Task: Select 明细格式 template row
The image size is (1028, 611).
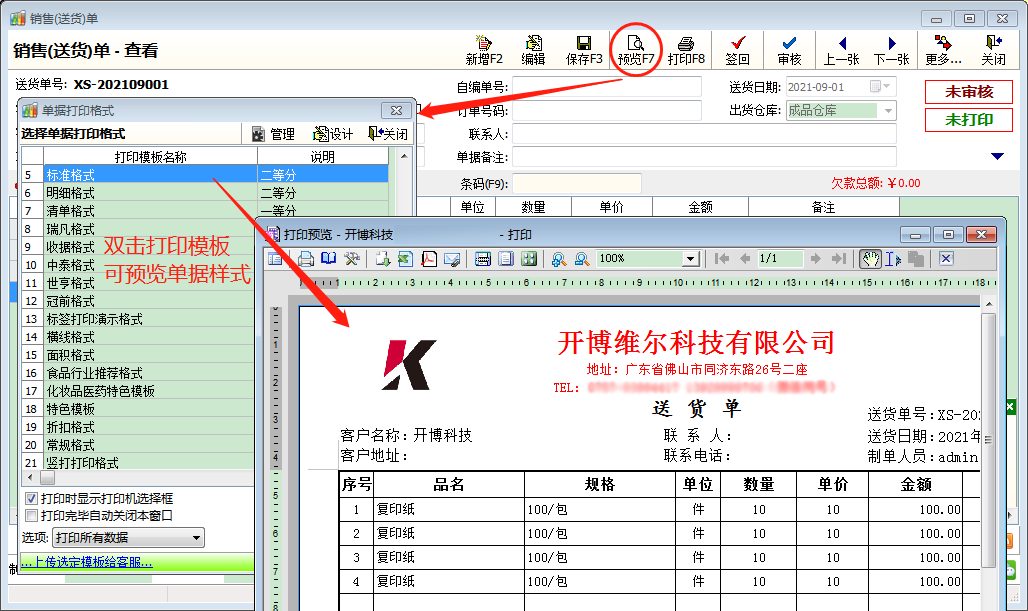Action: click(205, 193)
